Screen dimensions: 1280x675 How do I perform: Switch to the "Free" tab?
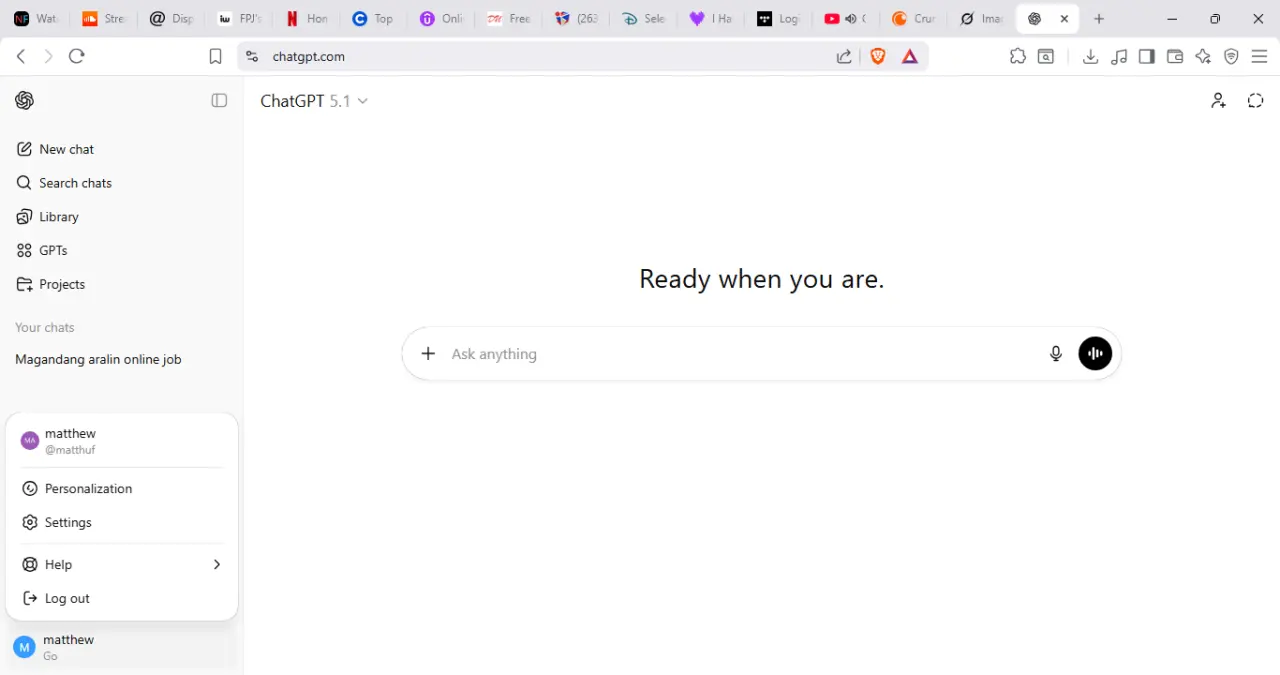point(509,19)
